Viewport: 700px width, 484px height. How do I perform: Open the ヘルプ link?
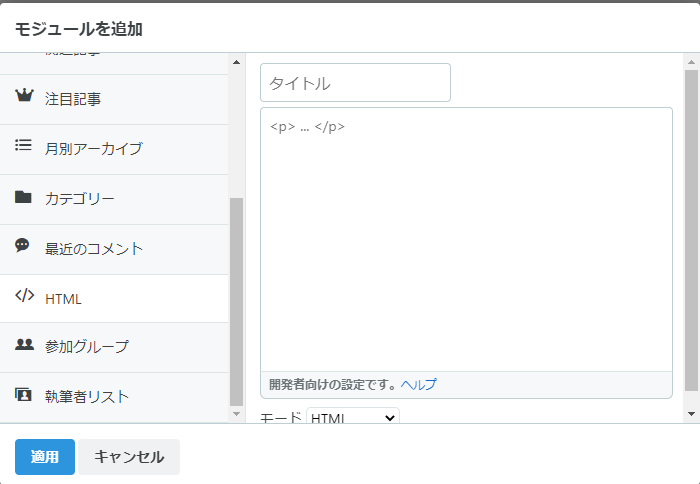click(x=419, y=384)
